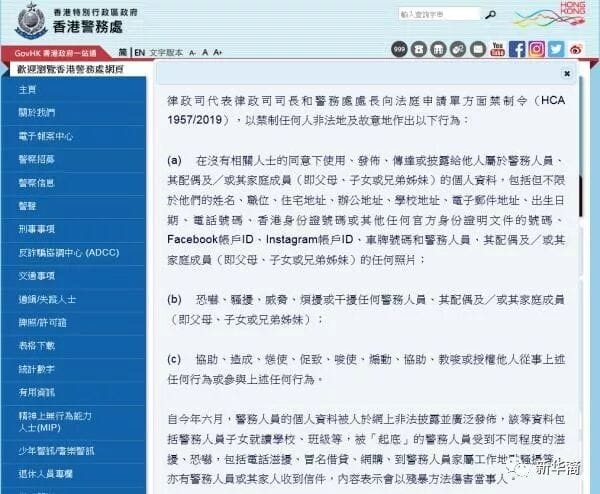Open the Weibo icon
This screenshot has width=600, height=494.
[576, 49]
